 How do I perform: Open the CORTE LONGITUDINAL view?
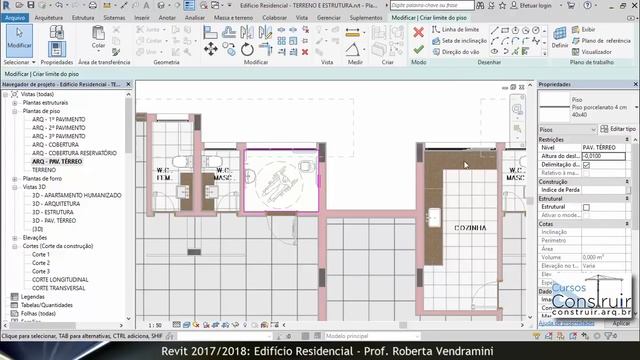(60, 280)
